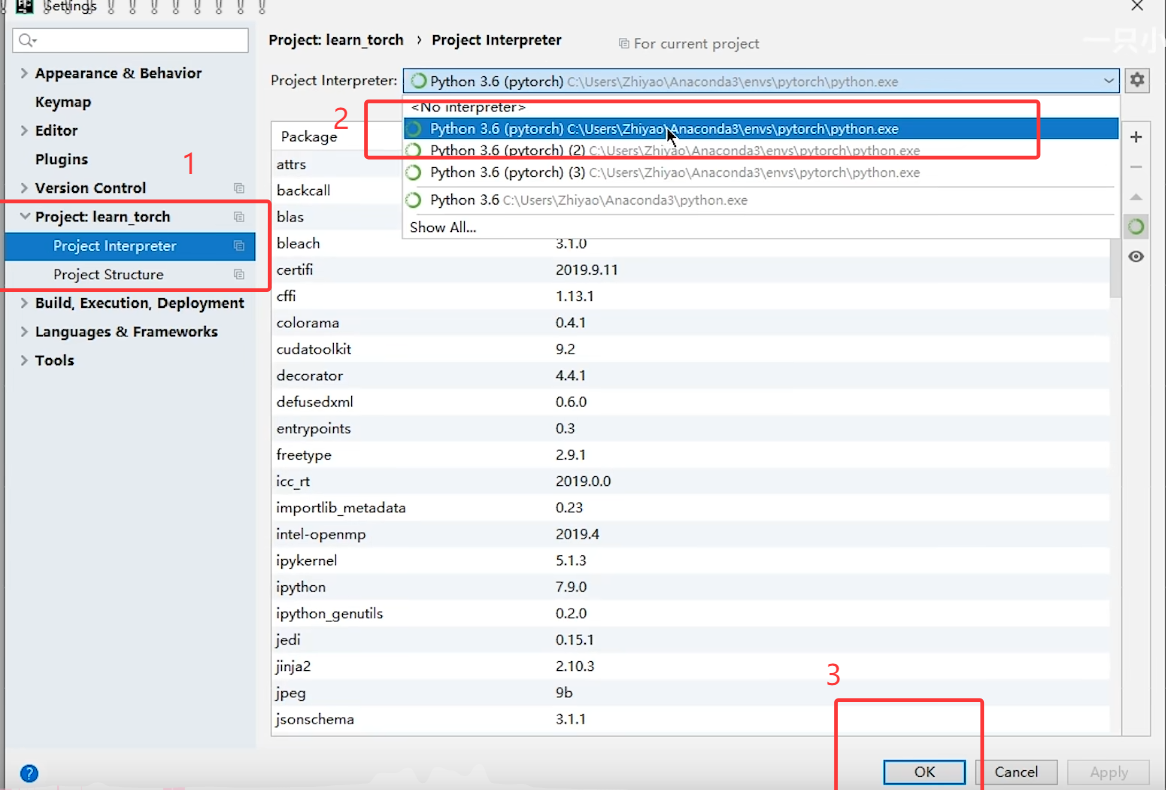The width and height of the screenshot is (1166, 790).
Task: Select the colorama package row
Action: [691, 323]
